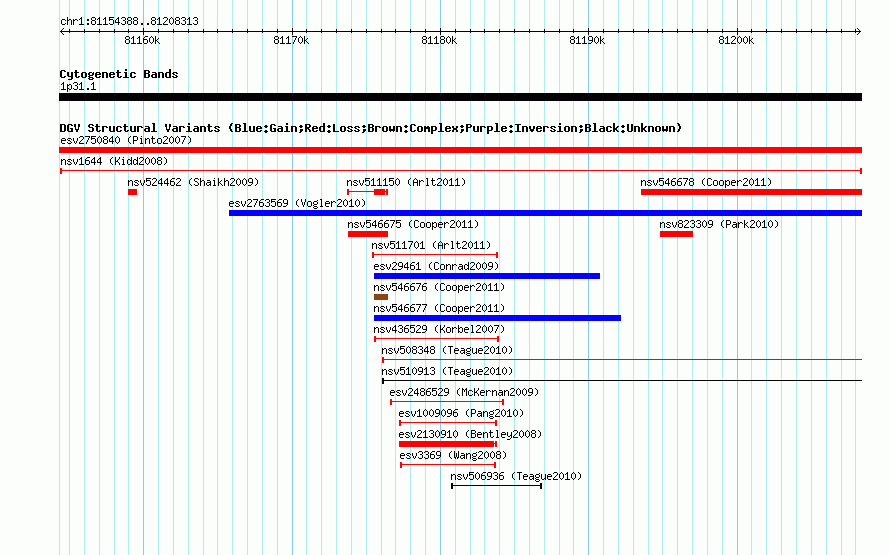Click the brown complex nsv546676 bar
Screen dimensions: 890x555
(x=381, y=297)
